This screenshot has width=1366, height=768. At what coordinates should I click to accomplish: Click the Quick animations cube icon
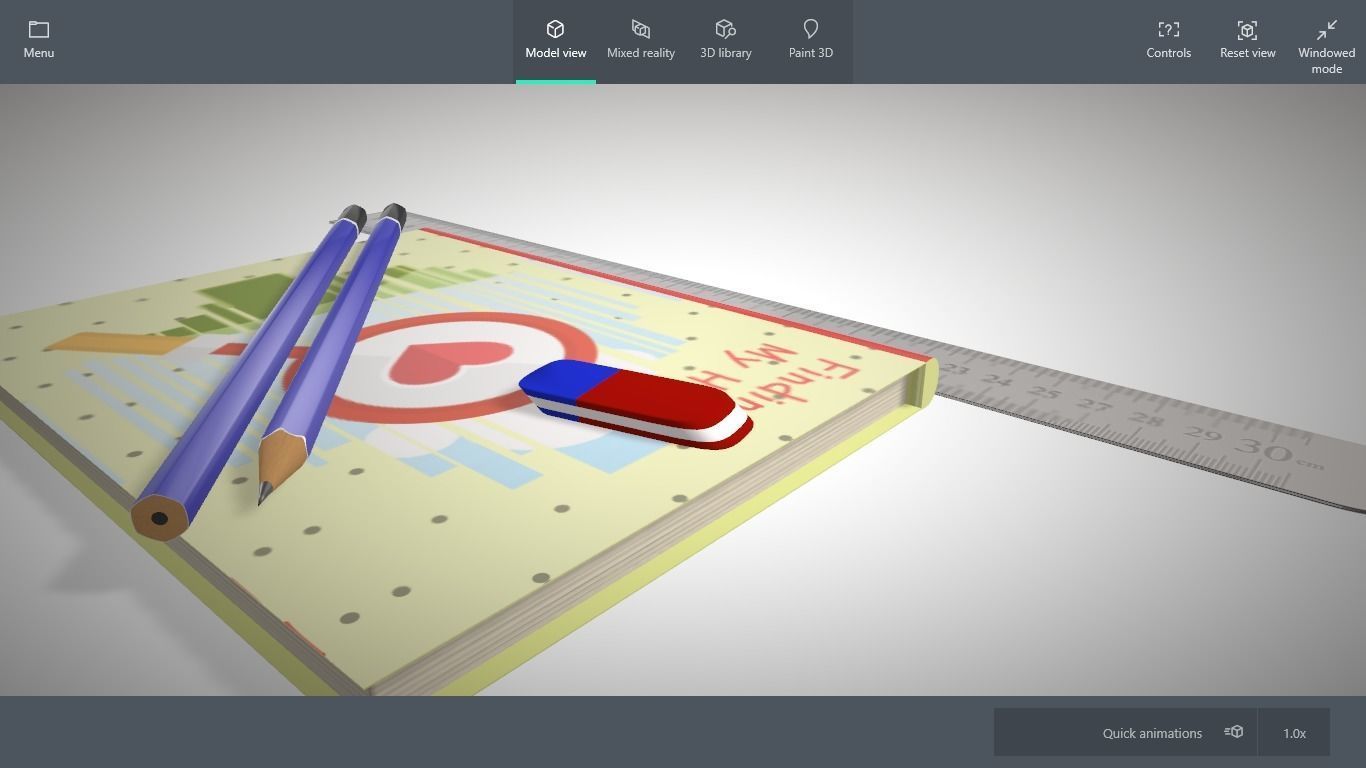(x=1233, y=732)
